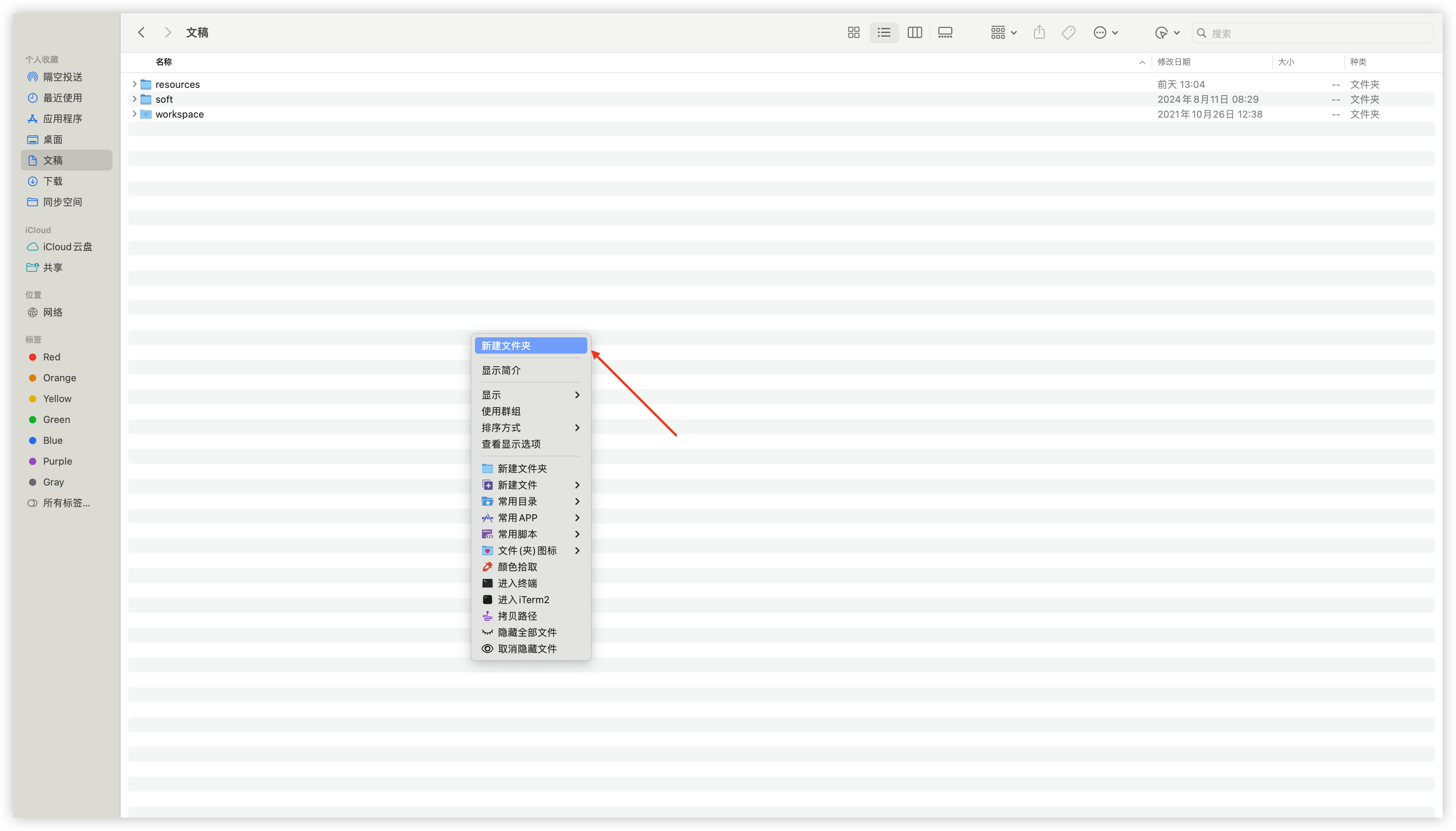Image resolution: width=1456 pixels, height=831 pixels.
Task: Navigate back with the left chevron
Action: click(x=141, y=32)
